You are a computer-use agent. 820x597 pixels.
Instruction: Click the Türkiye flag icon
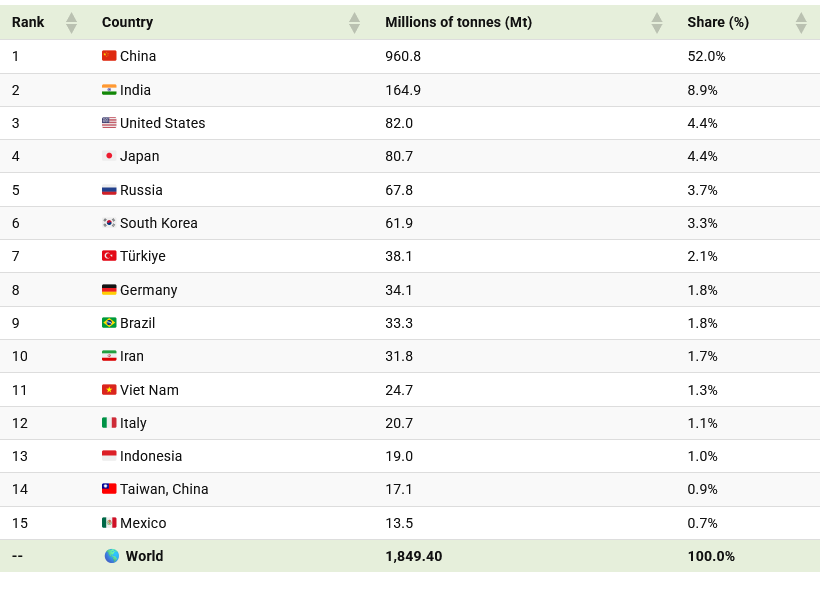click(x=109, y=256)
